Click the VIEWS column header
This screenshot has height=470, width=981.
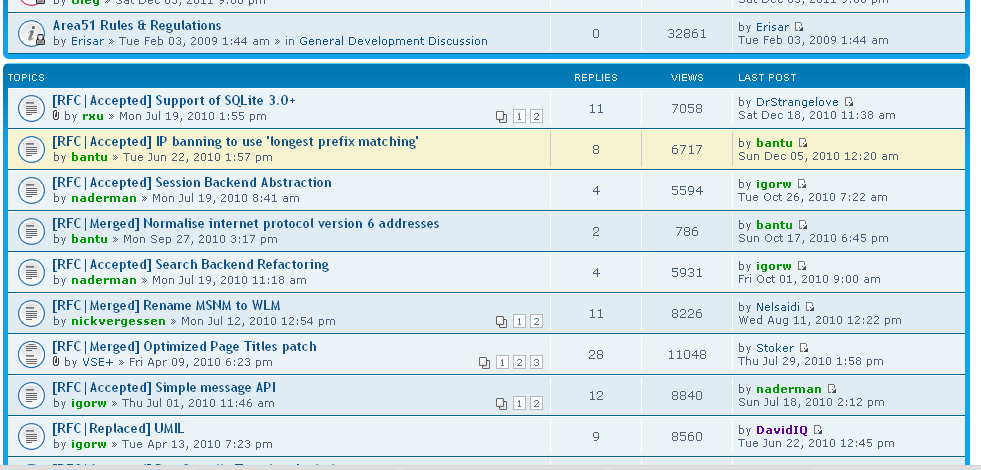coord(687,78)
